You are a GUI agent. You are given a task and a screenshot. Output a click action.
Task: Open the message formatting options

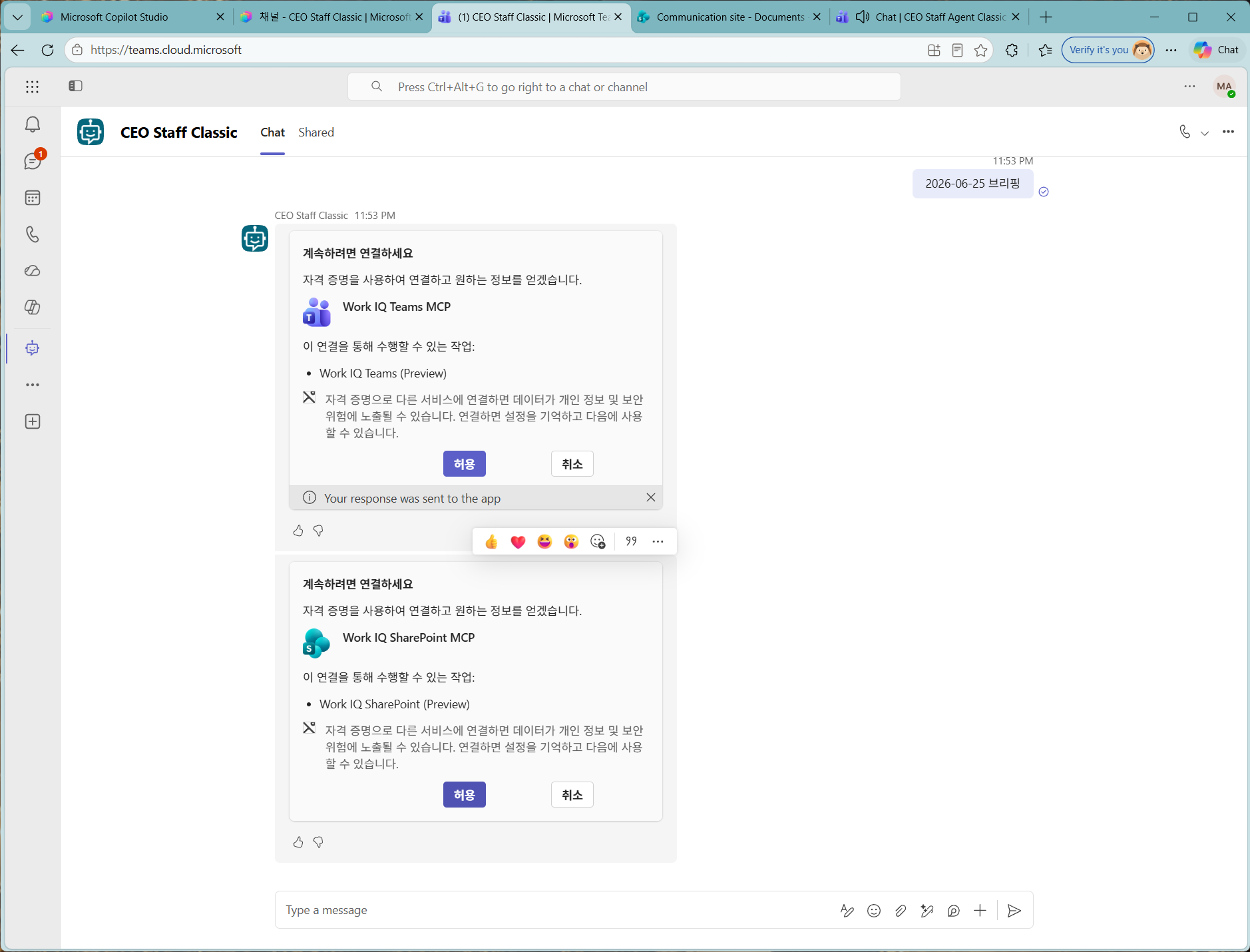[x=847, y=911]
